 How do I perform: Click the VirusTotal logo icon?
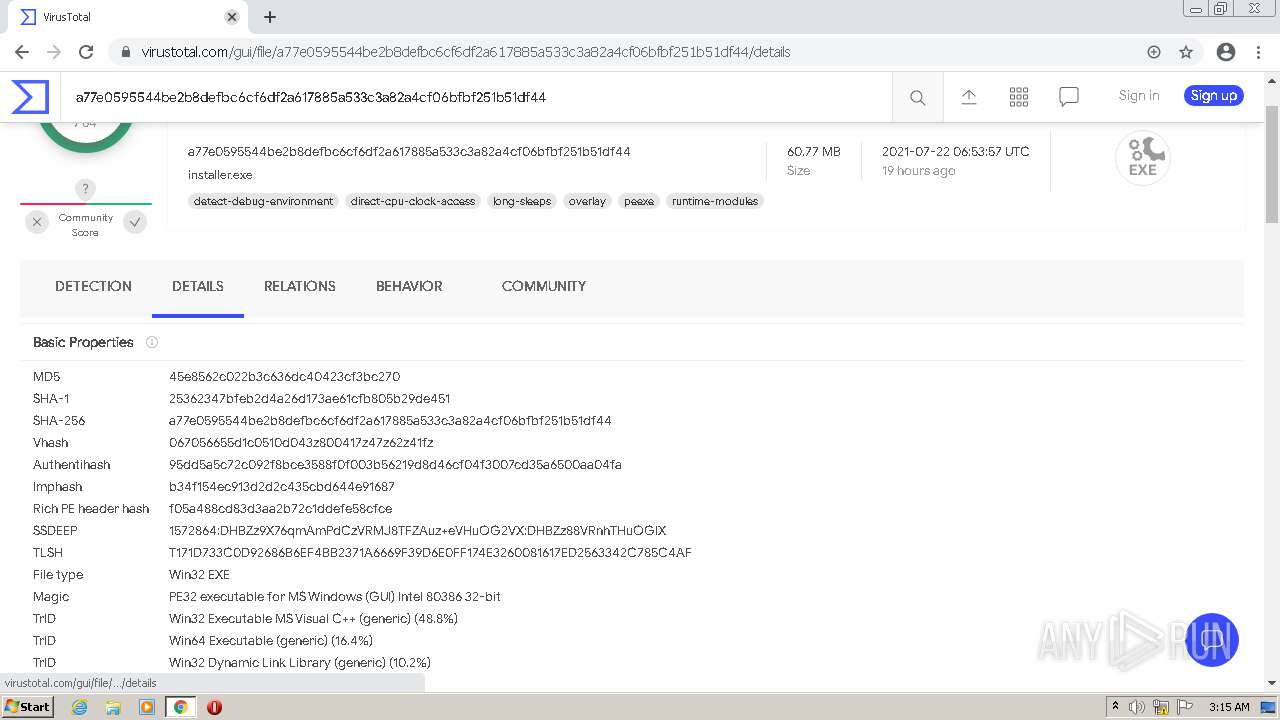point(30,97)
